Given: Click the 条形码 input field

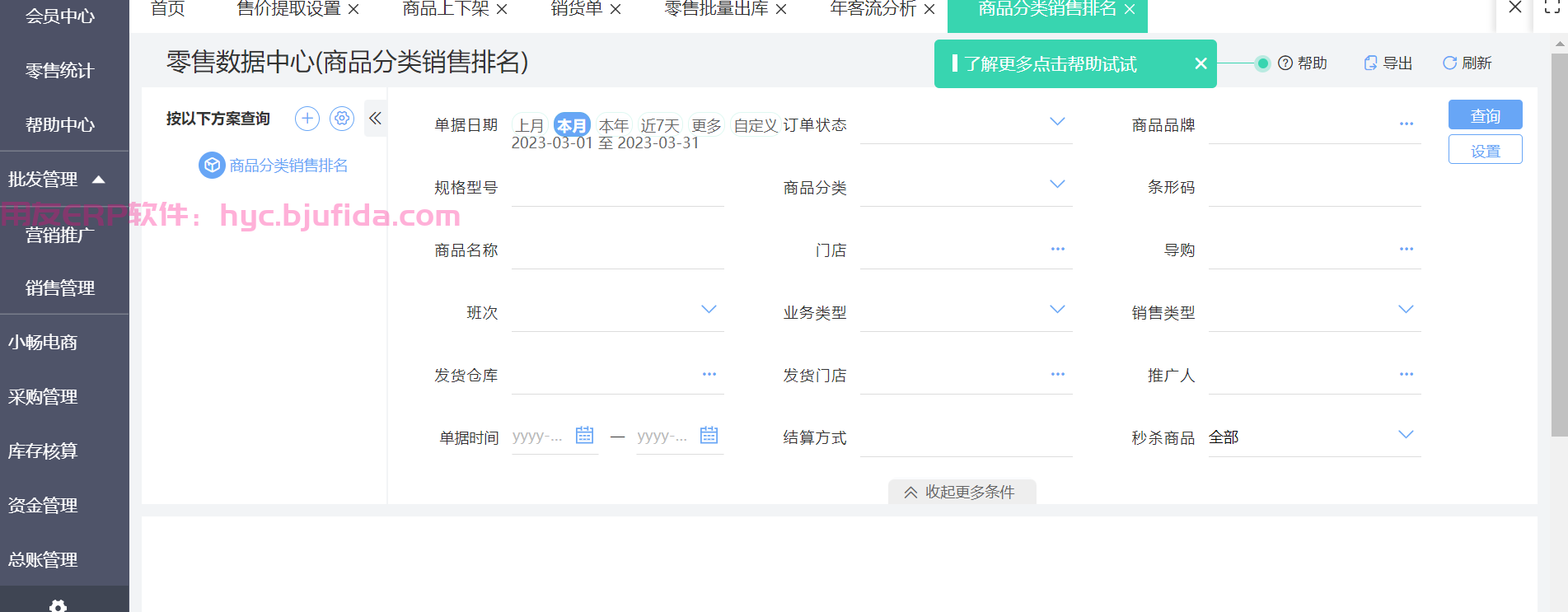Looking at the screenshot, I should pos(1314,188).
